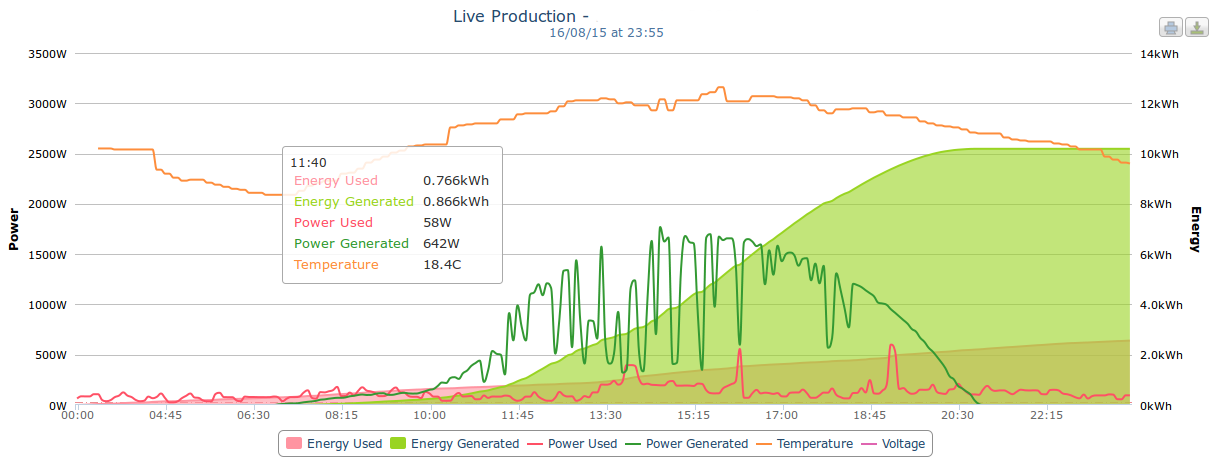Screen dimensions: 1219x460
Task: Click the vertical Power axis title
Action: coord(14,229)
